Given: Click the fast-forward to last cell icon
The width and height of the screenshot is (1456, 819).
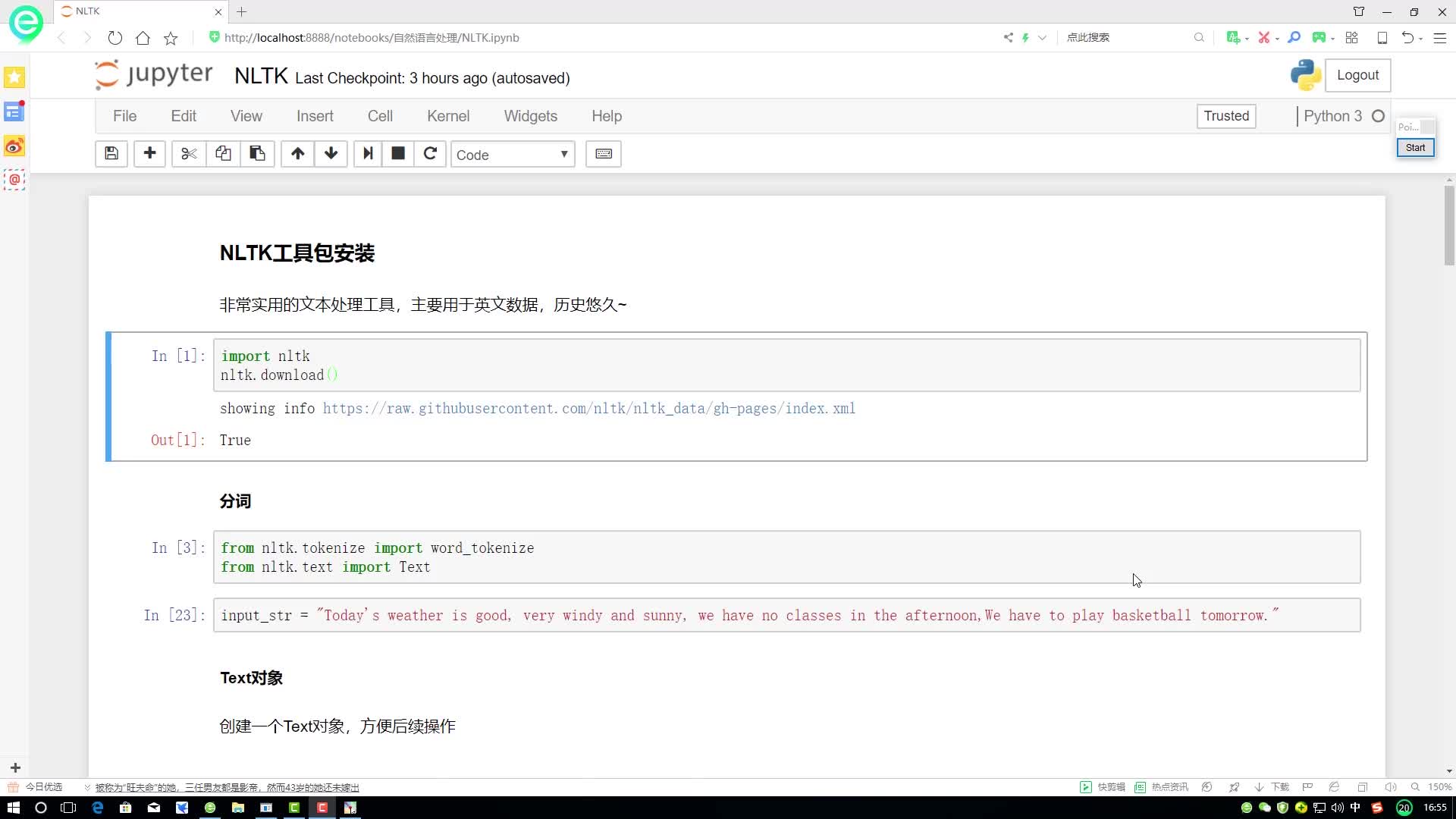Looking at the screenshot, I should [367, 154].
